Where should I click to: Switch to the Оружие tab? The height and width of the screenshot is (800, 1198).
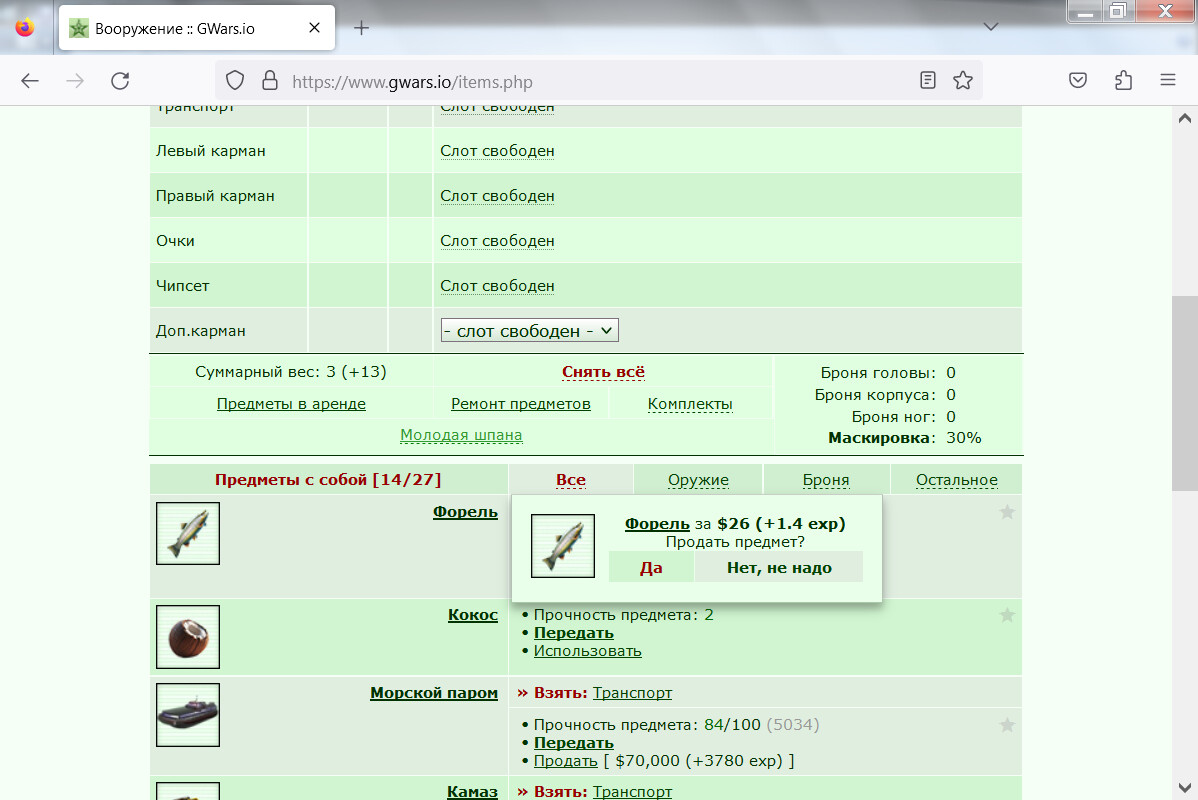pyautogui.click(x=698, y=480)
